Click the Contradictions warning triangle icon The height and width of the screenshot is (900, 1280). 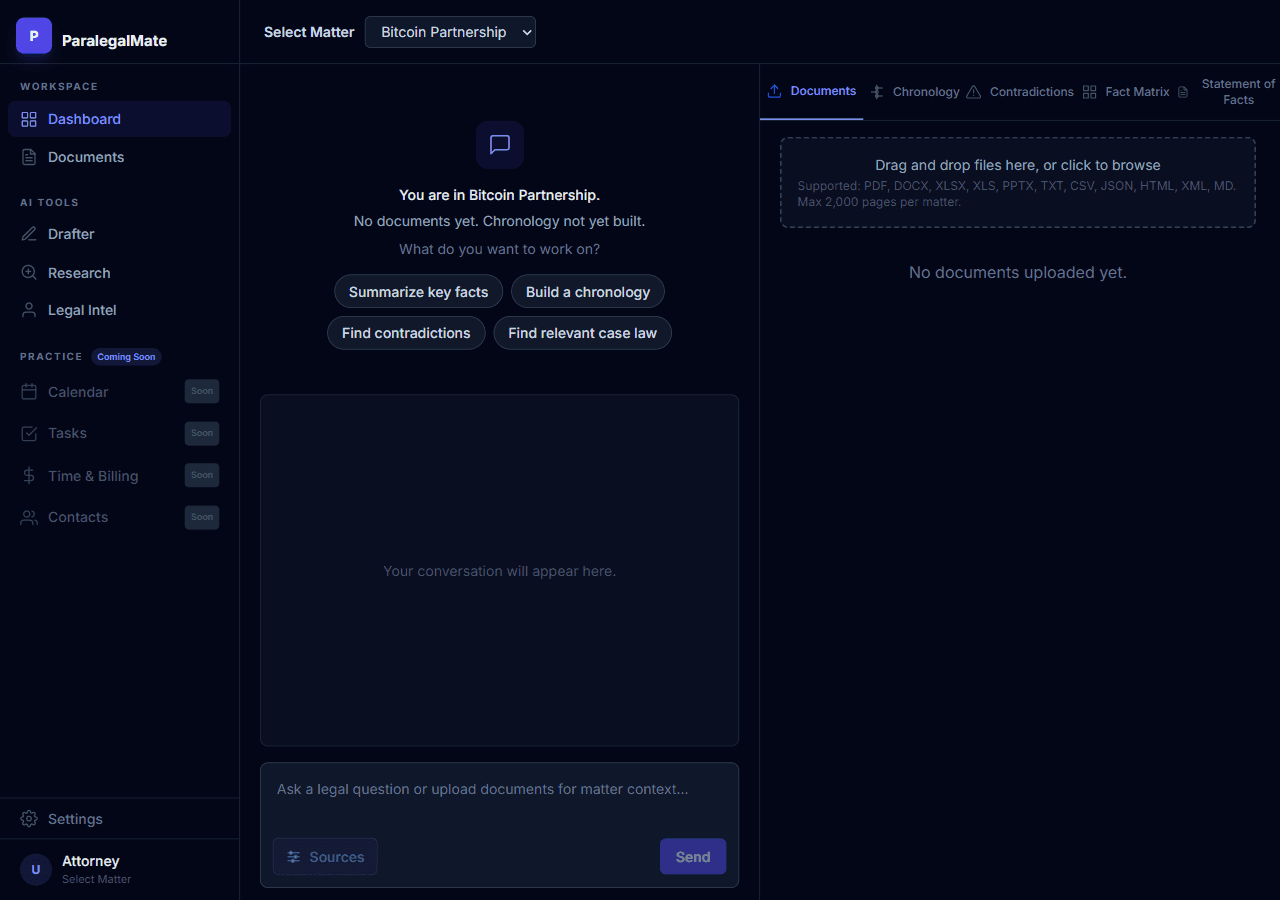(973, 91)
